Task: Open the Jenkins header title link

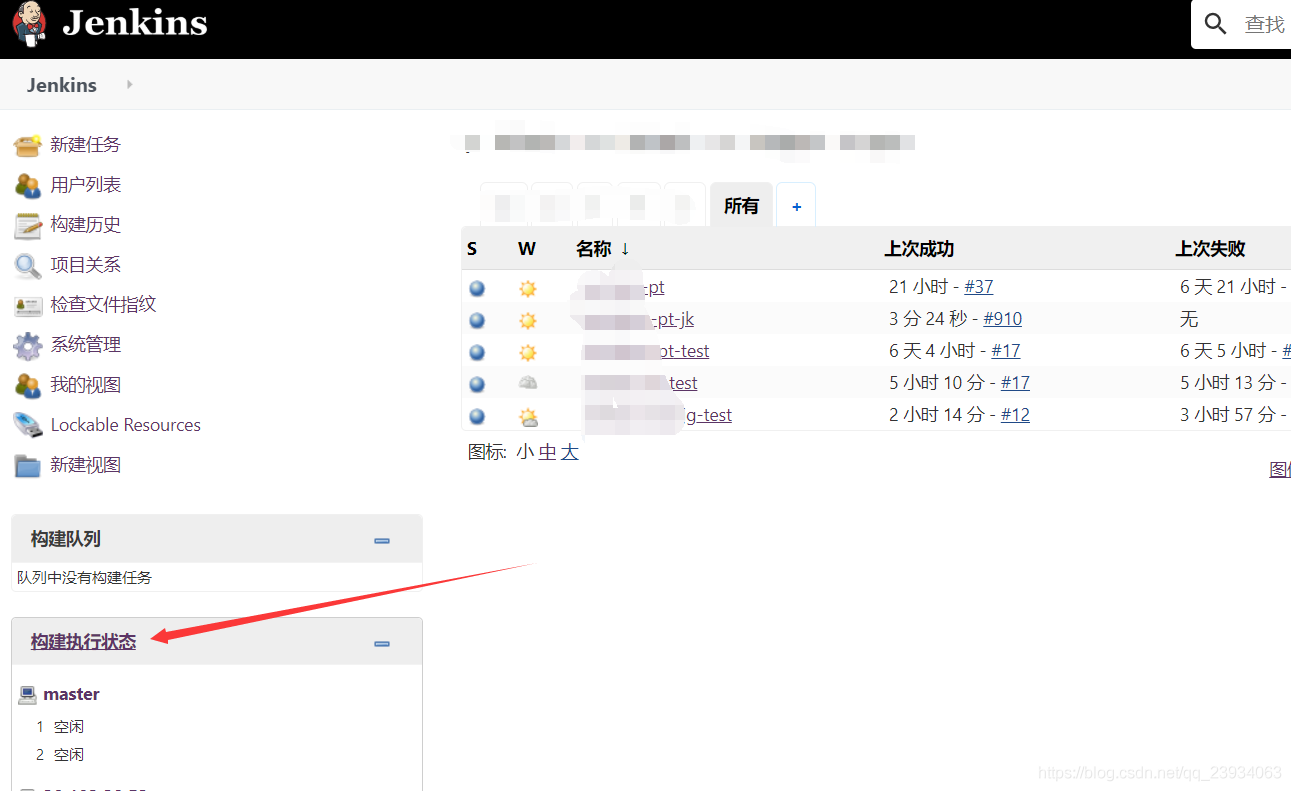Action: click(135, 22)
